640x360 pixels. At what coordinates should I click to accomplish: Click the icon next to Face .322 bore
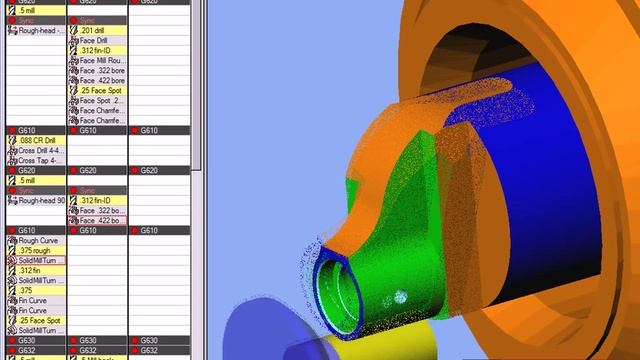[73, 70]
